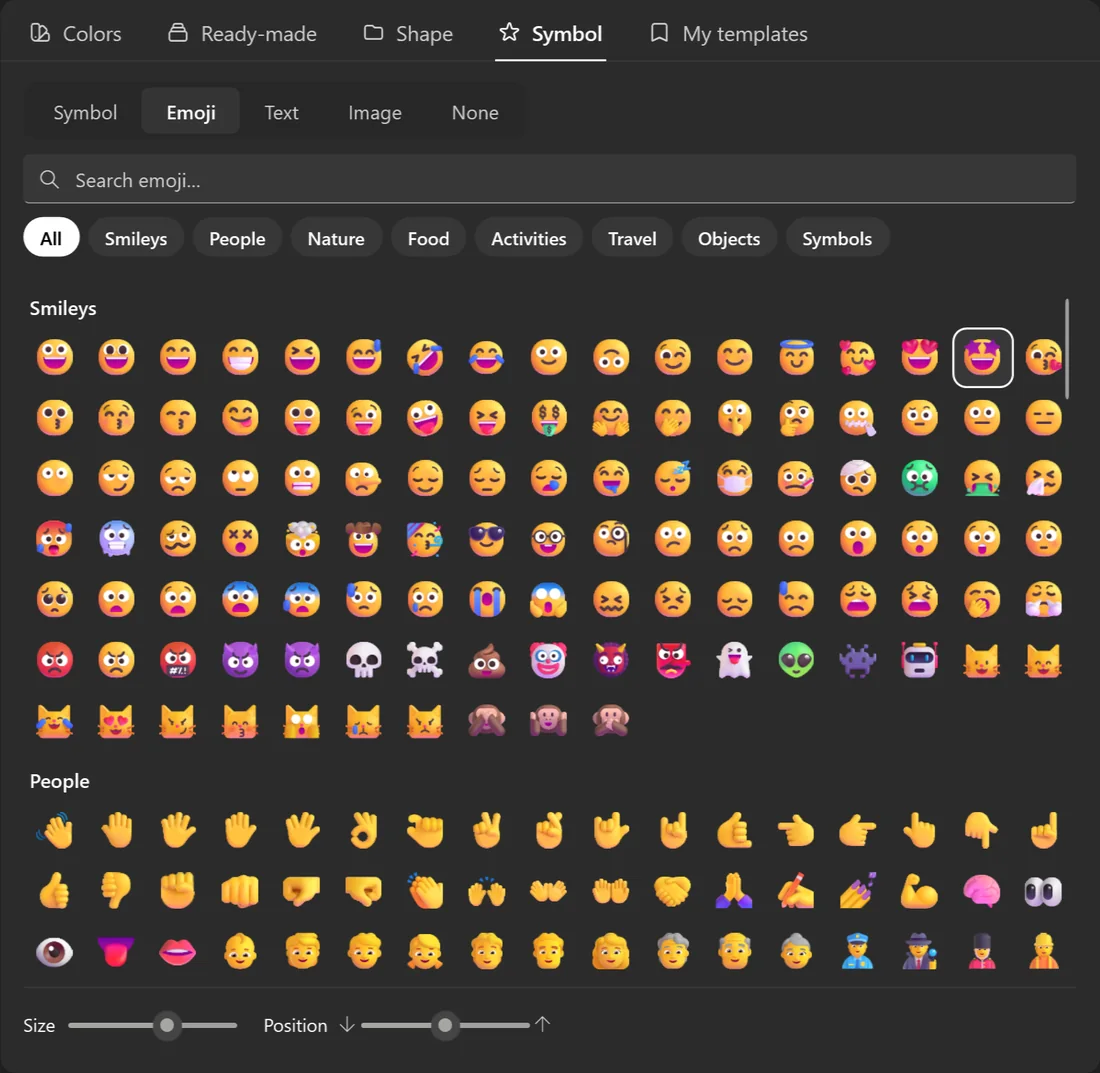Filter emoji by Activities category
Image resolution: width=1100 pixels, height=1073 pixels.
[x=529, y=238]
